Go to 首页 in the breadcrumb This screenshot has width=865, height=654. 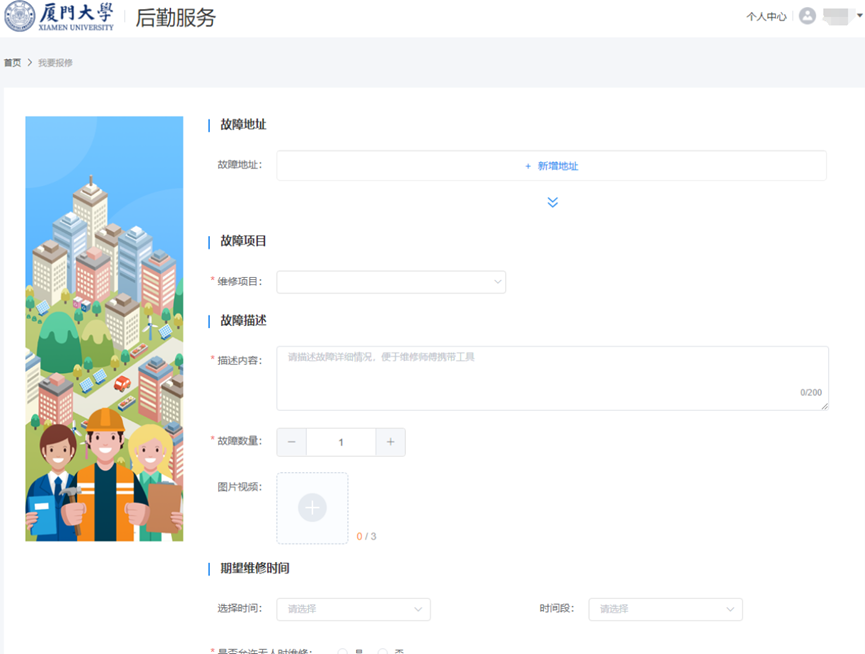12,63
